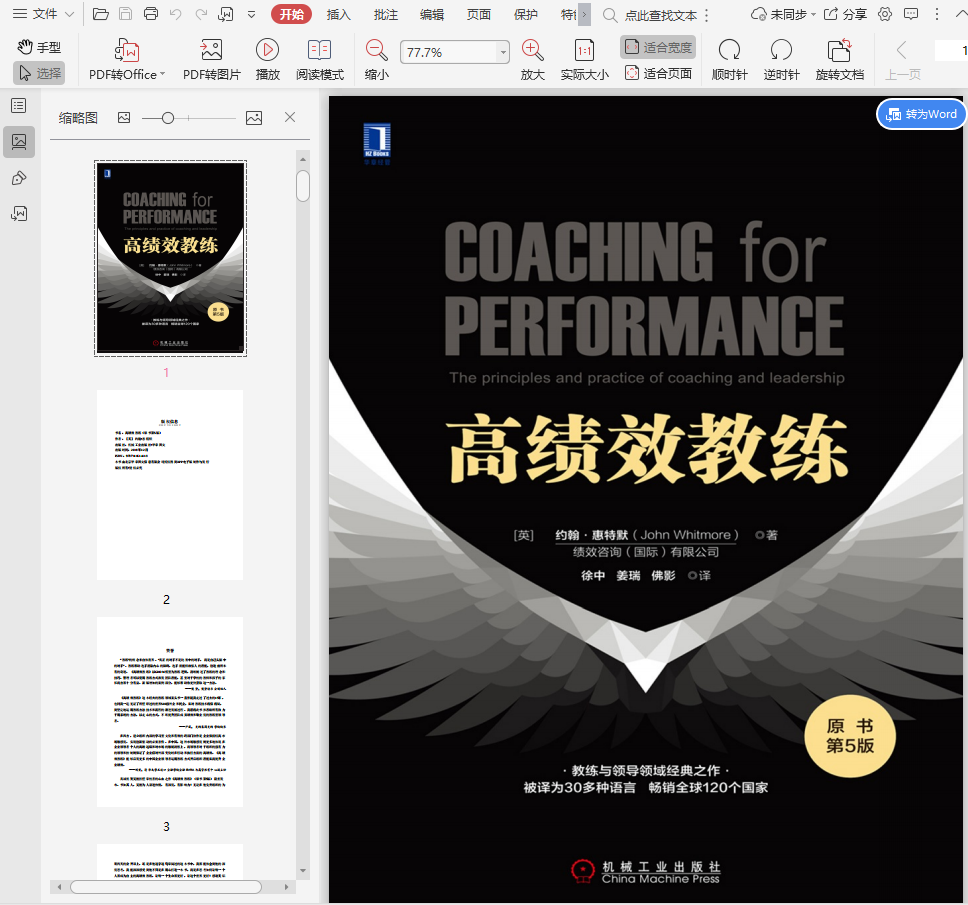The width and height of the screenshot is (968, 905).
Task: Open the feedback comment icon
Action: click(x=911, y=14)
